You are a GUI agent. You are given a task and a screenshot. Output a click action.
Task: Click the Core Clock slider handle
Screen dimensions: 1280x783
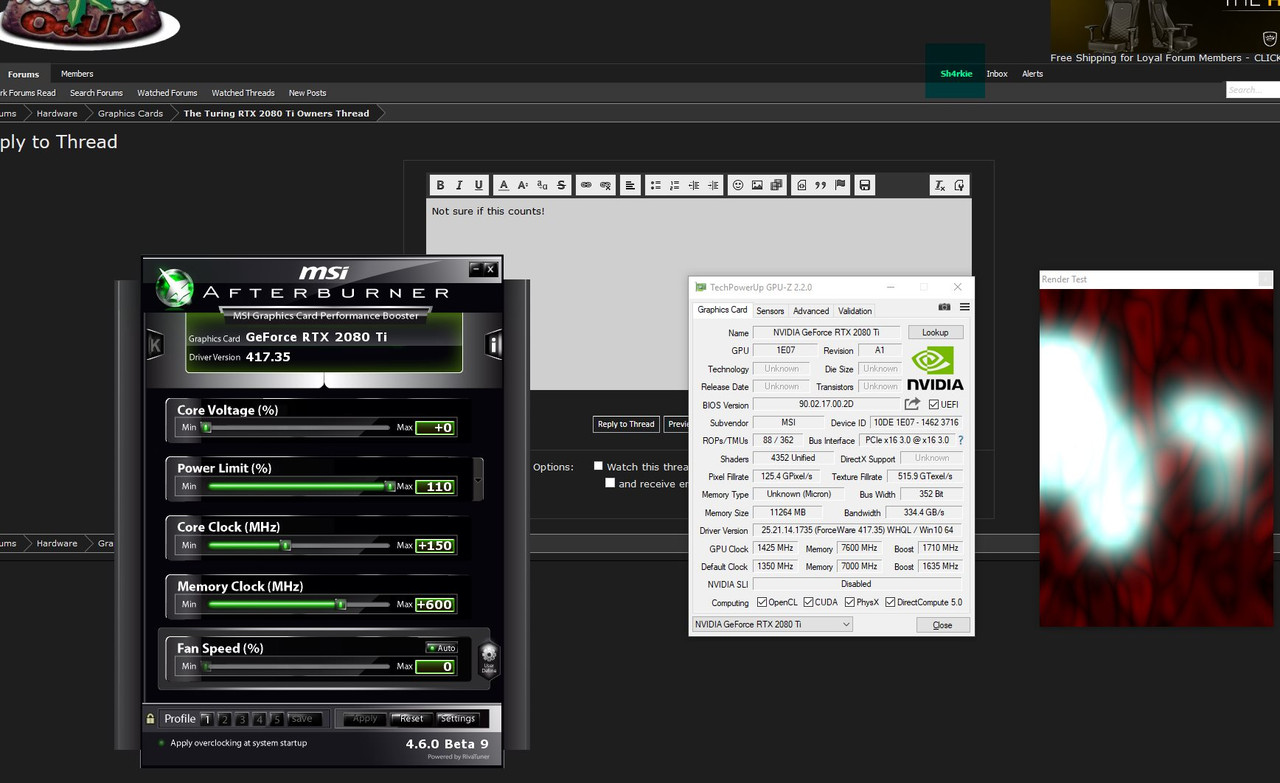click(x=286, y=545)
